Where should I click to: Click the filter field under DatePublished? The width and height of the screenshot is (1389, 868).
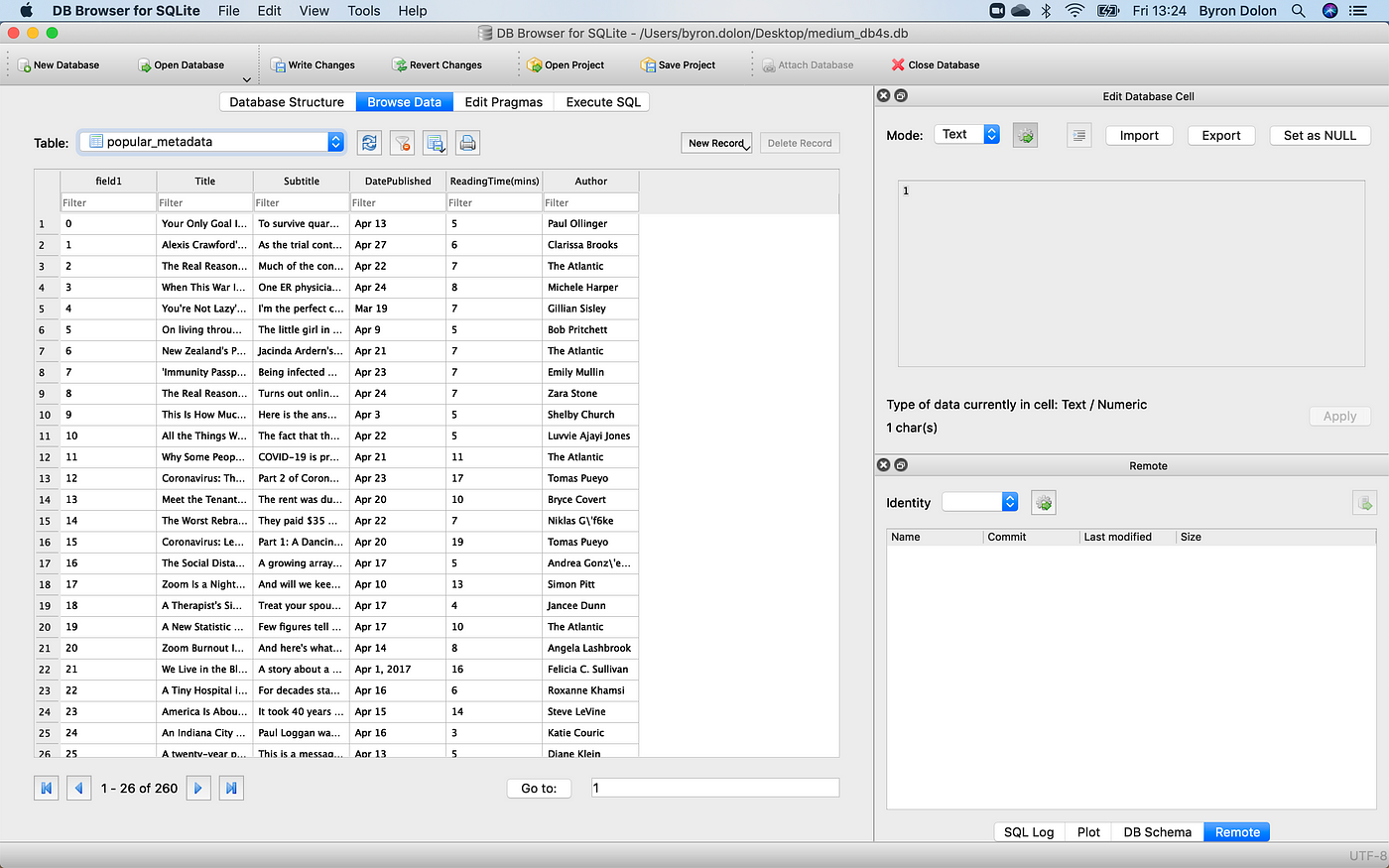tap(398, 202)
